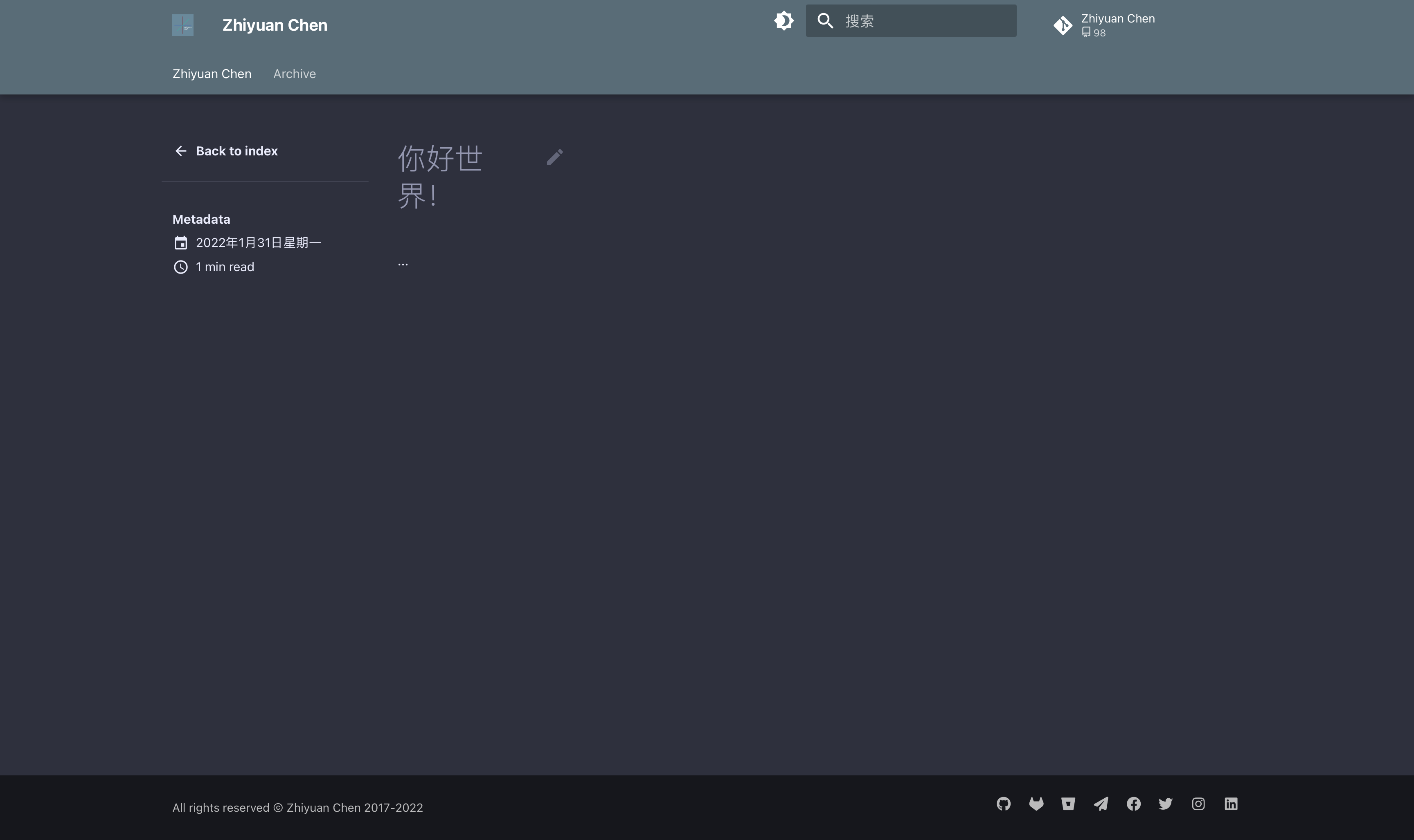Open the GitHub profile icon
Image resolution: width=1414 pixels, height=840 pixels.
click(1003, 804)
